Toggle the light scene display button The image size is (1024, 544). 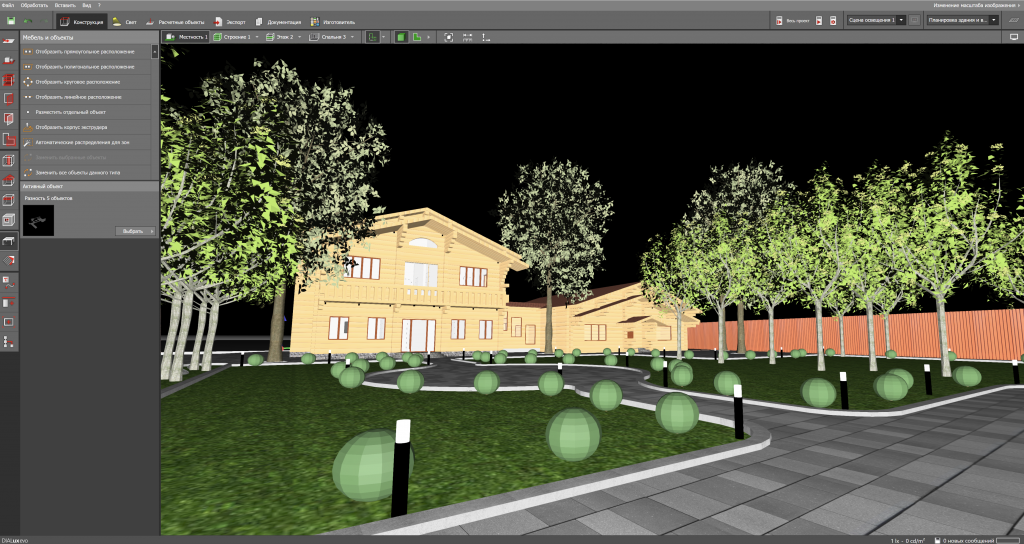[x=913, y=20]
